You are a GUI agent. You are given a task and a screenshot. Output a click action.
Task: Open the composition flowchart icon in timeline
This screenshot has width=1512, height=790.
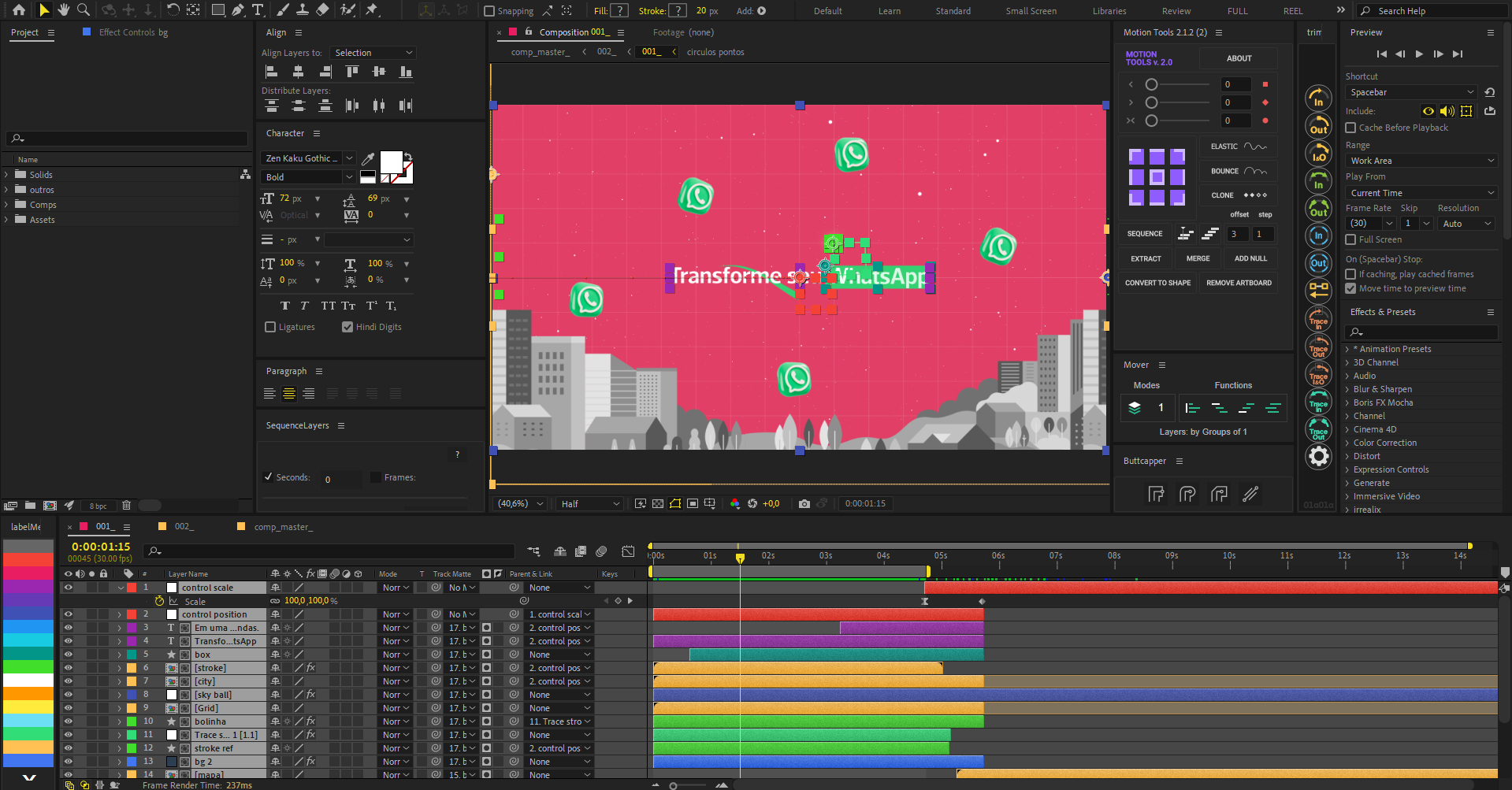click(534, 551)
